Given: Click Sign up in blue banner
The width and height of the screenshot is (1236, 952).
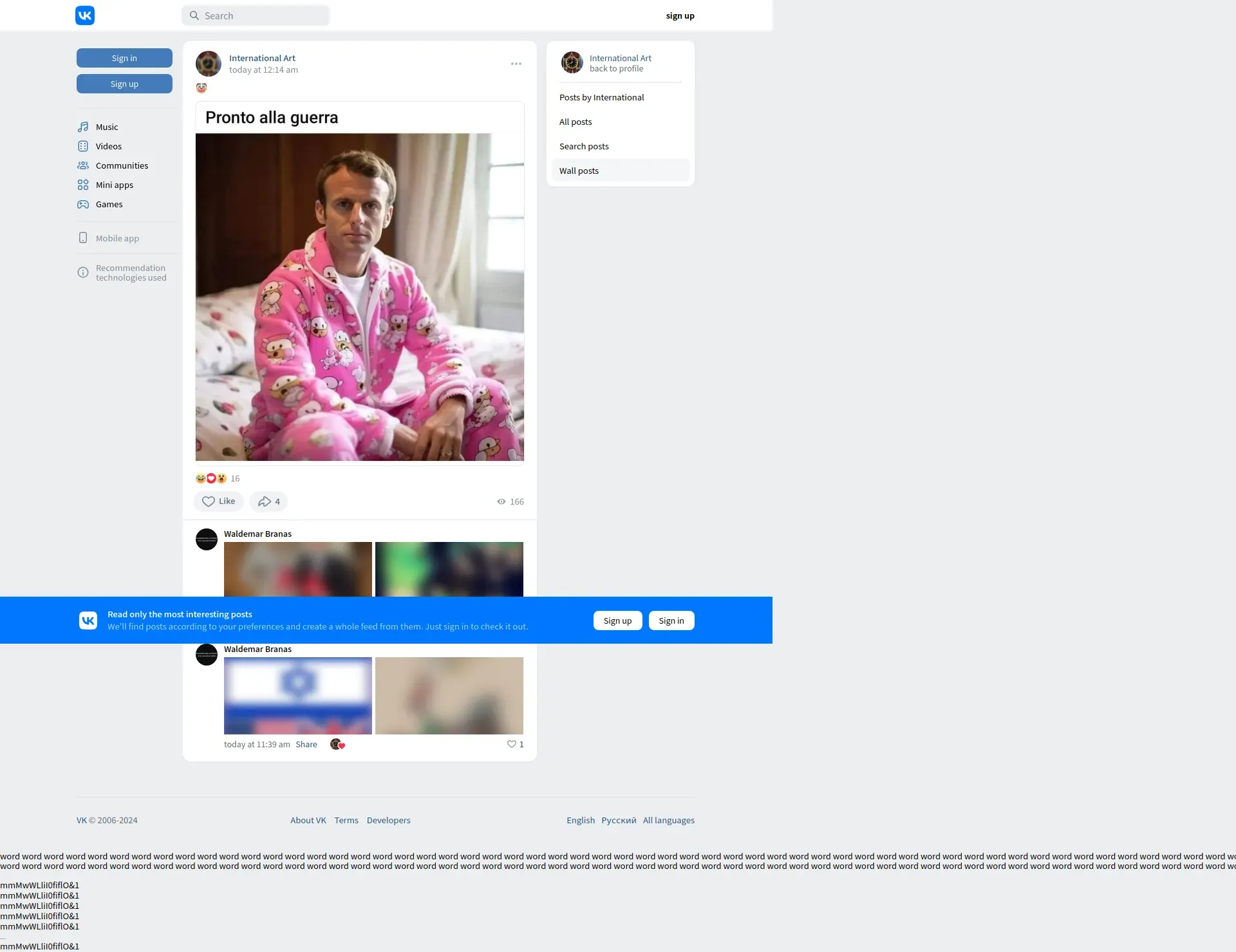Looking at the screenshot, I should pyautogui.click(x=617, y=621).
